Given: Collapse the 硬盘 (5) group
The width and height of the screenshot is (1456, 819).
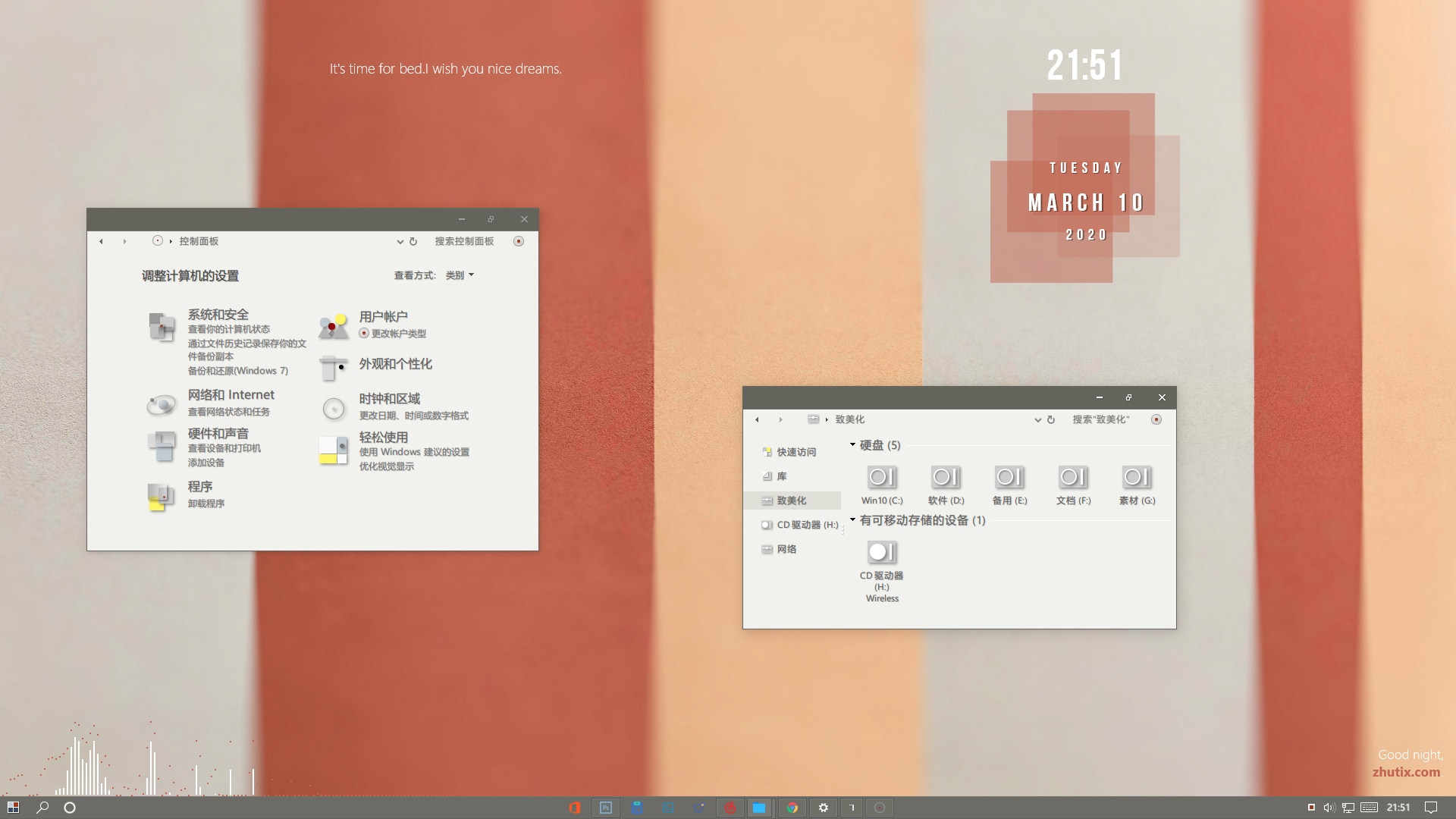Looking at the screenshot, I should 852,445.
